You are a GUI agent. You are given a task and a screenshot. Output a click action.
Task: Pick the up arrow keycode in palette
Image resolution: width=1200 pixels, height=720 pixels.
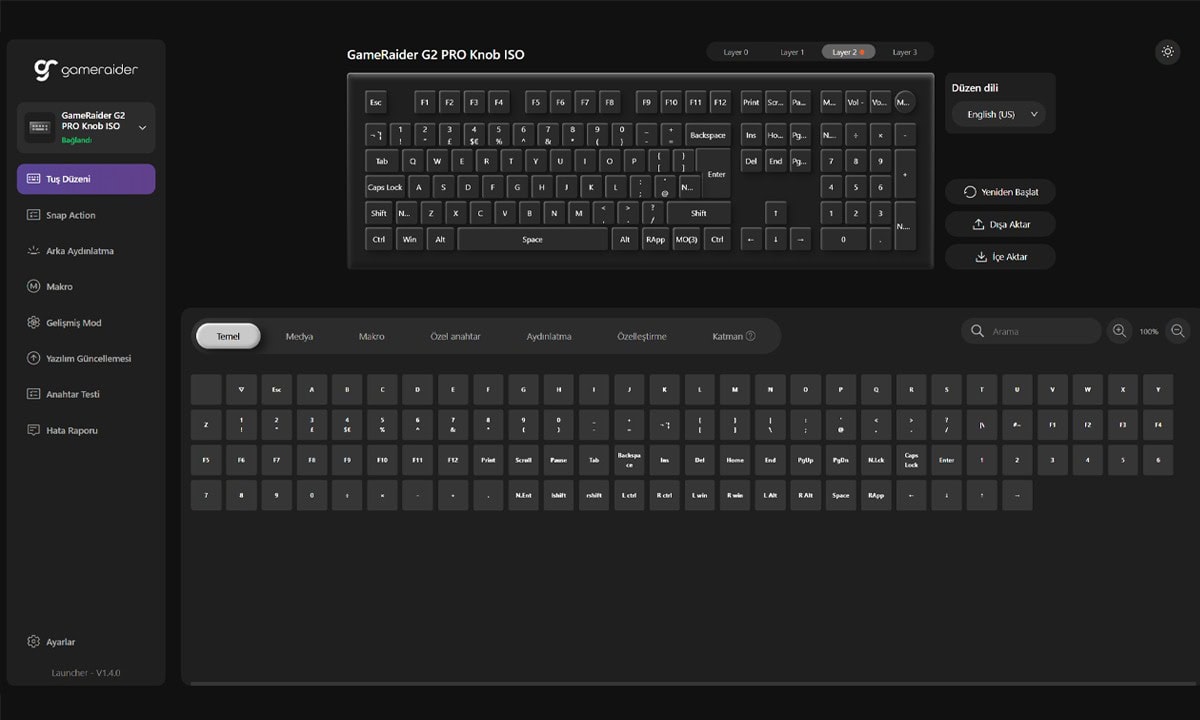982,495
